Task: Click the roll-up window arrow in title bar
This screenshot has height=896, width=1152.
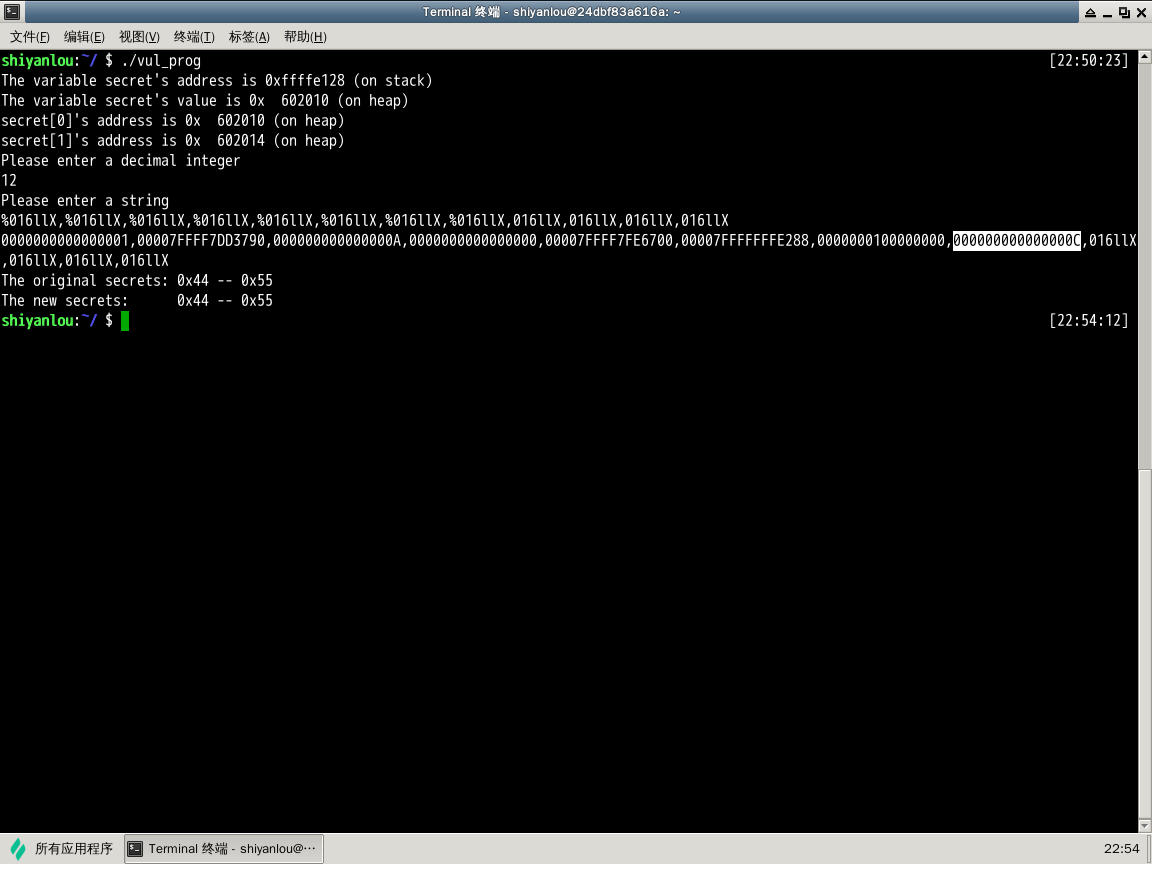Action: tap(1089, 12)
